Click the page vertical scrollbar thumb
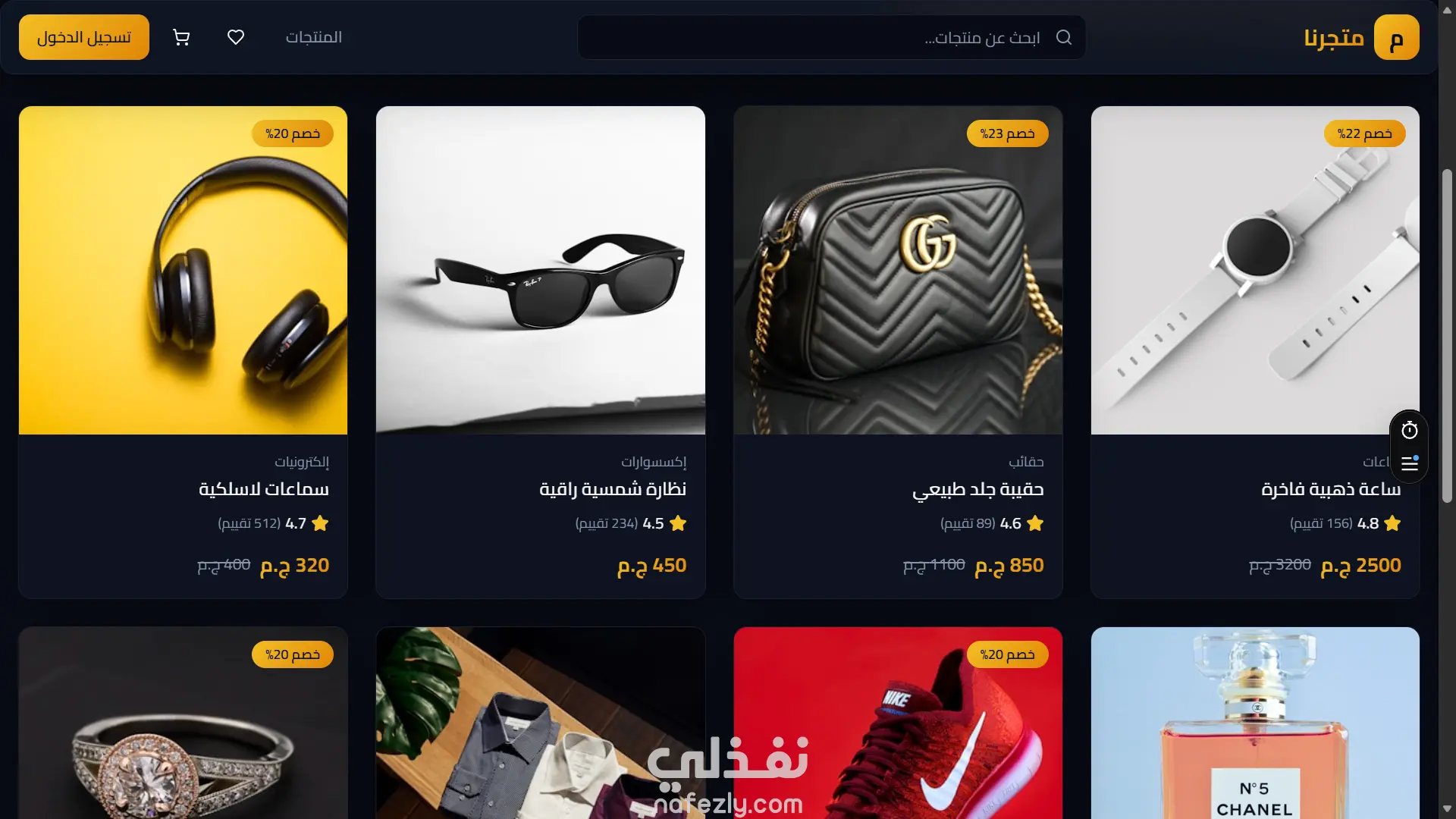This screenshot has width=1456, height=819. (1447, 335)
